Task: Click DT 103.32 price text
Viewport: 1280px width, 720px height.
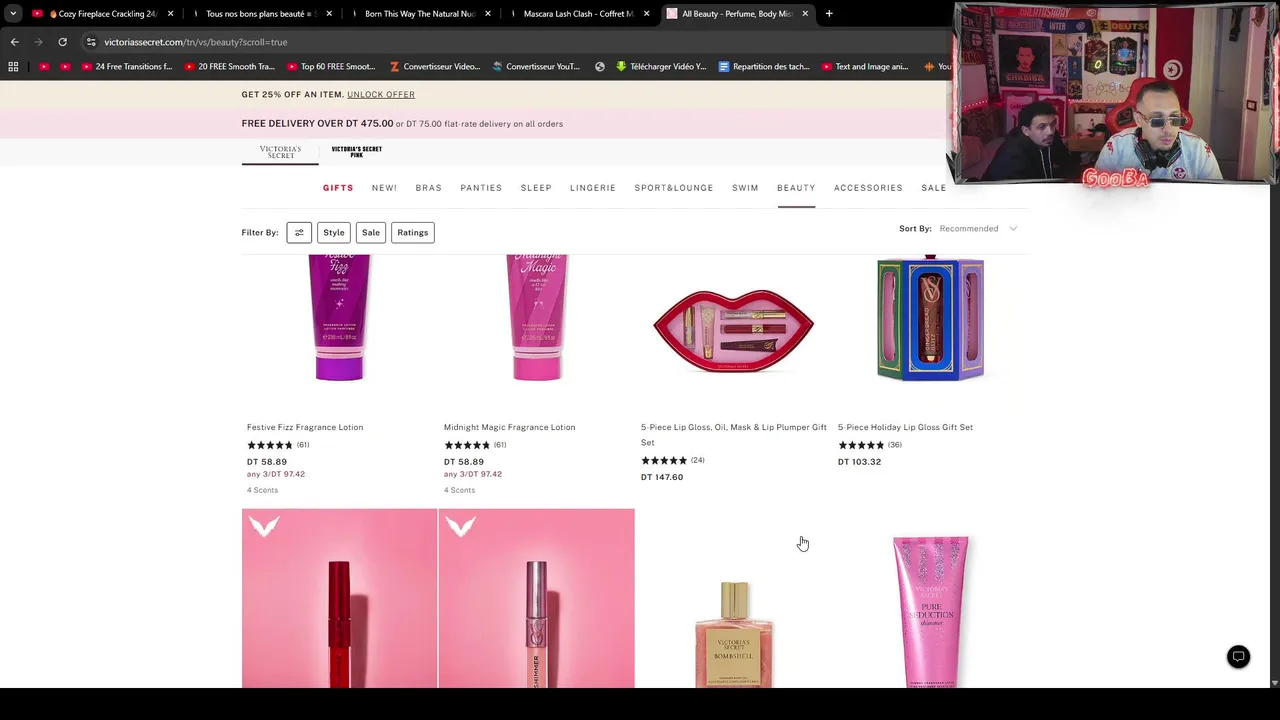Action: coord(859,462)
